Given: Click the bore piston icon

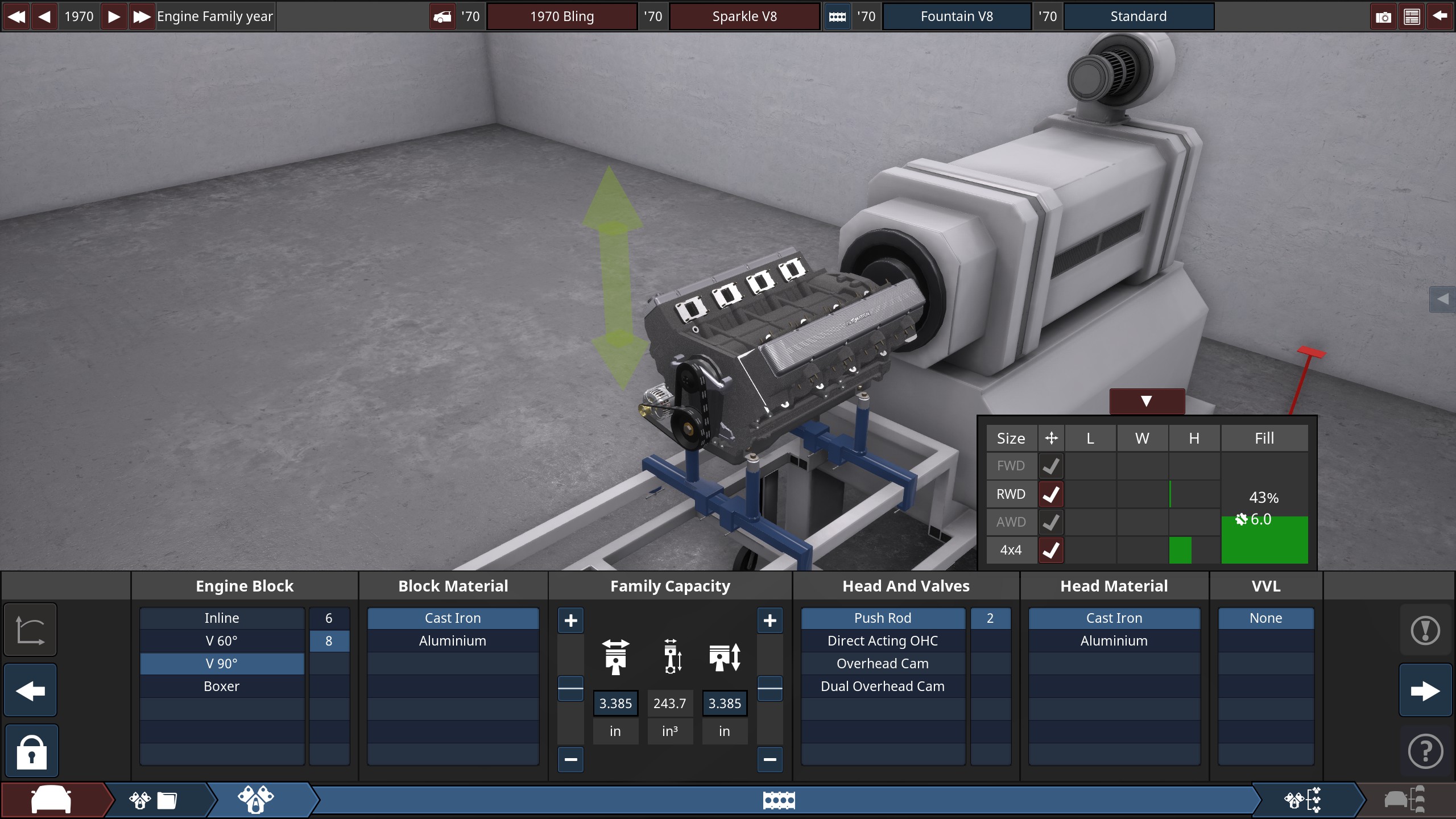Looking at the screenshot, I should click(x=615, y=657).
